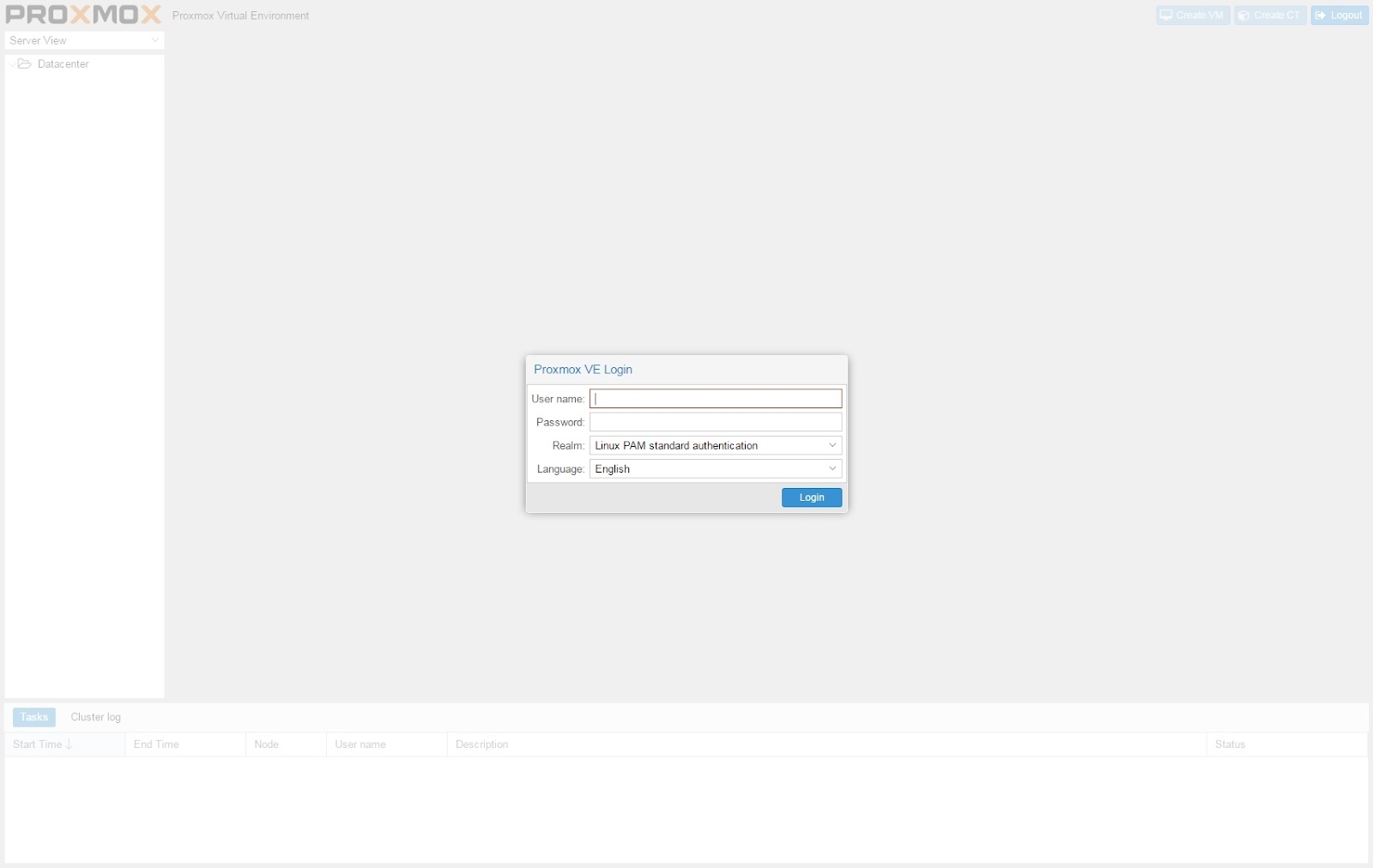Open the Server View dropdown
The height and width of the screenshot is (868, 1373).
84,40
